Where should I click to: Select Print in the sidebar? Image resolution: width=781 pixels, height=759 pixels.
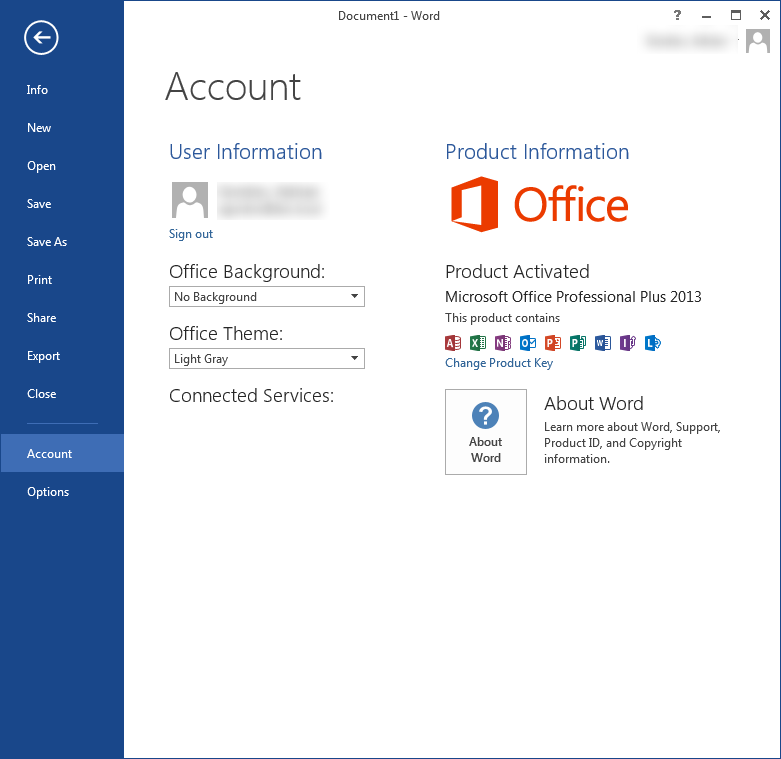point(39,280)
